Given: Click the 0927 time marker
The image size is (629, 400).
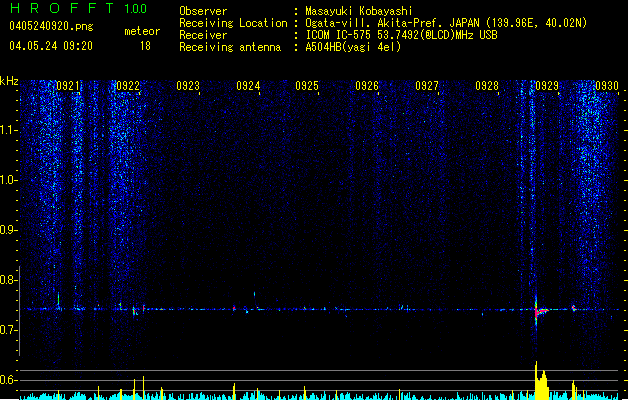Looking at the screenshot, I should 427,86.
